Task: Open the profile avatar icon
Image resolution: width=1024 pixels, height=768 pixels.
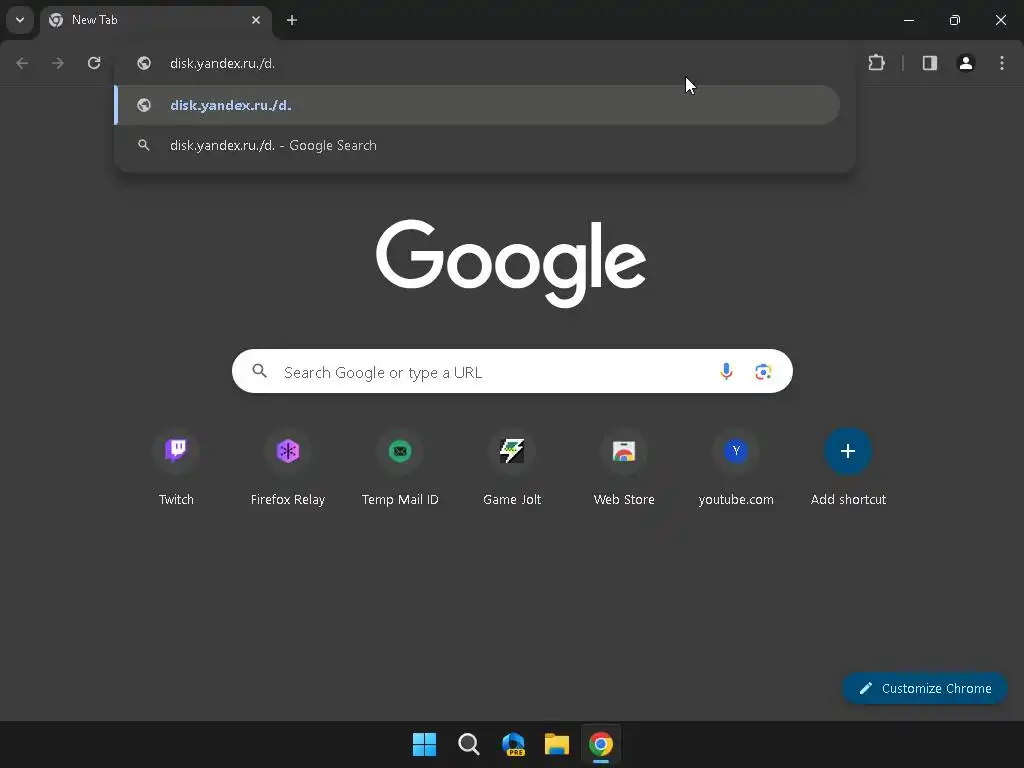Action: (x=966, y=63)
